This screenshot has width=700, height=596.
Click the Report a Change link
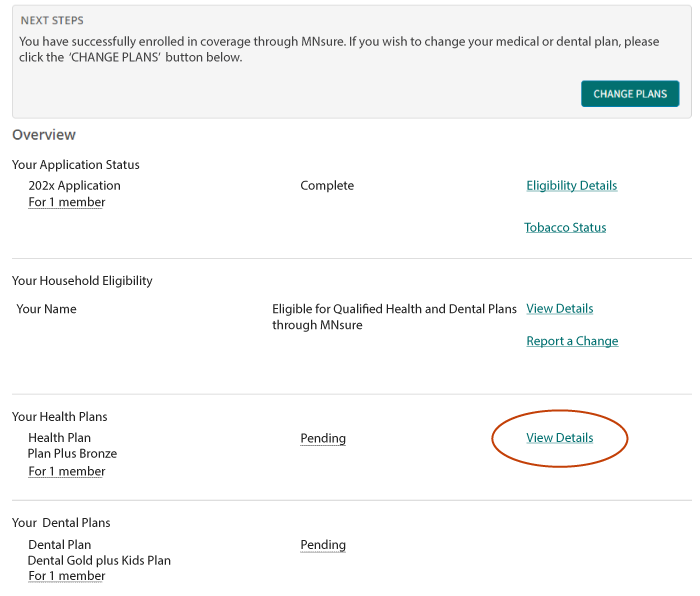(572, 342)
